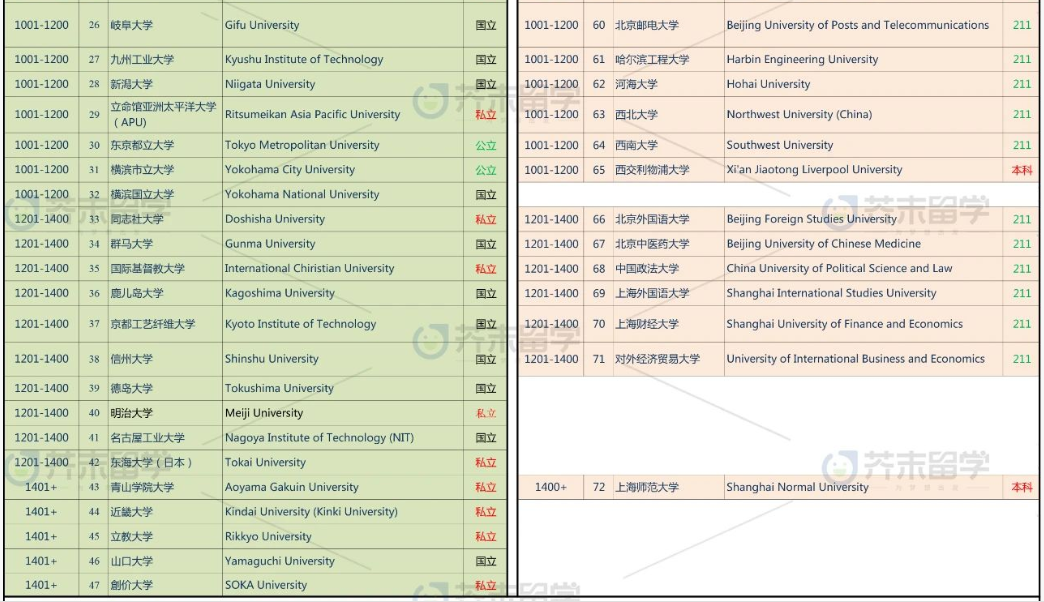
Task: Click '211' in the Hohai University row
Action: tap(1021, 85)
